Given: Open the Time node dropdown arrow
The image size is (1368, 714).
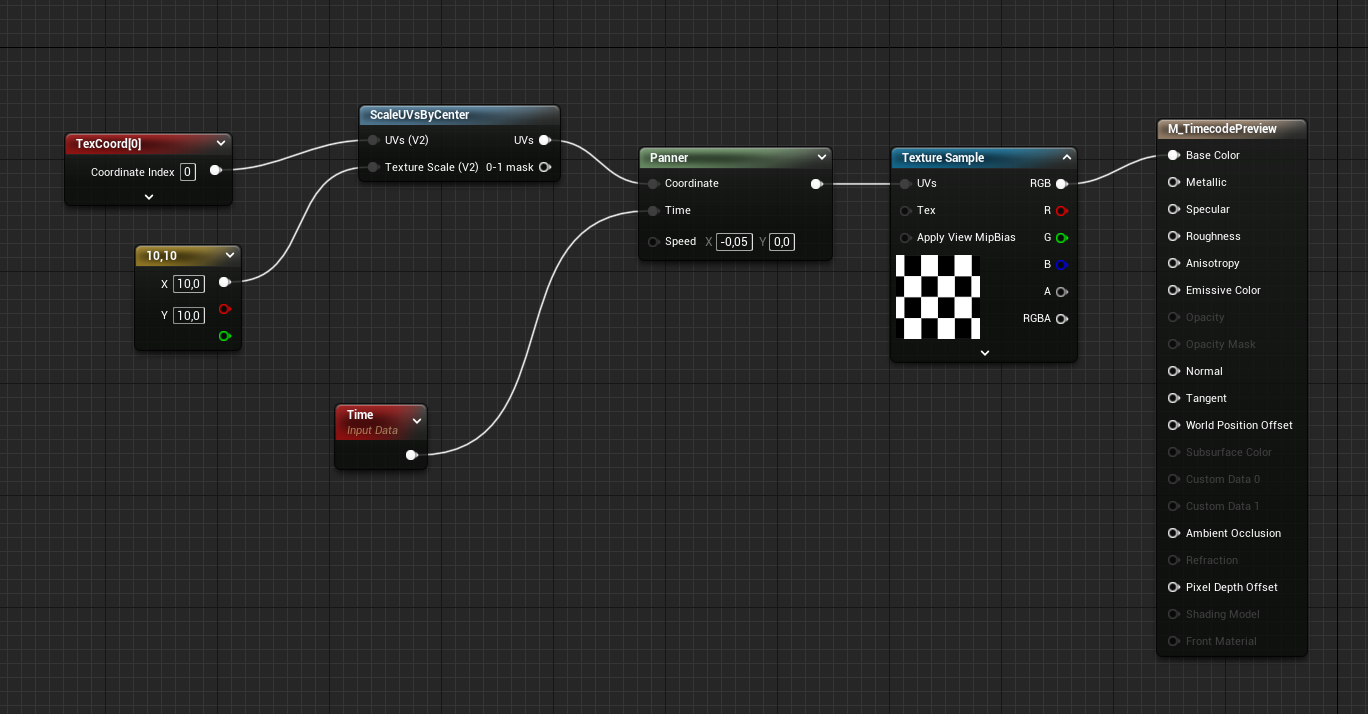Looking at the screenshot, I should pyautogui.click(x=417, y=420).
